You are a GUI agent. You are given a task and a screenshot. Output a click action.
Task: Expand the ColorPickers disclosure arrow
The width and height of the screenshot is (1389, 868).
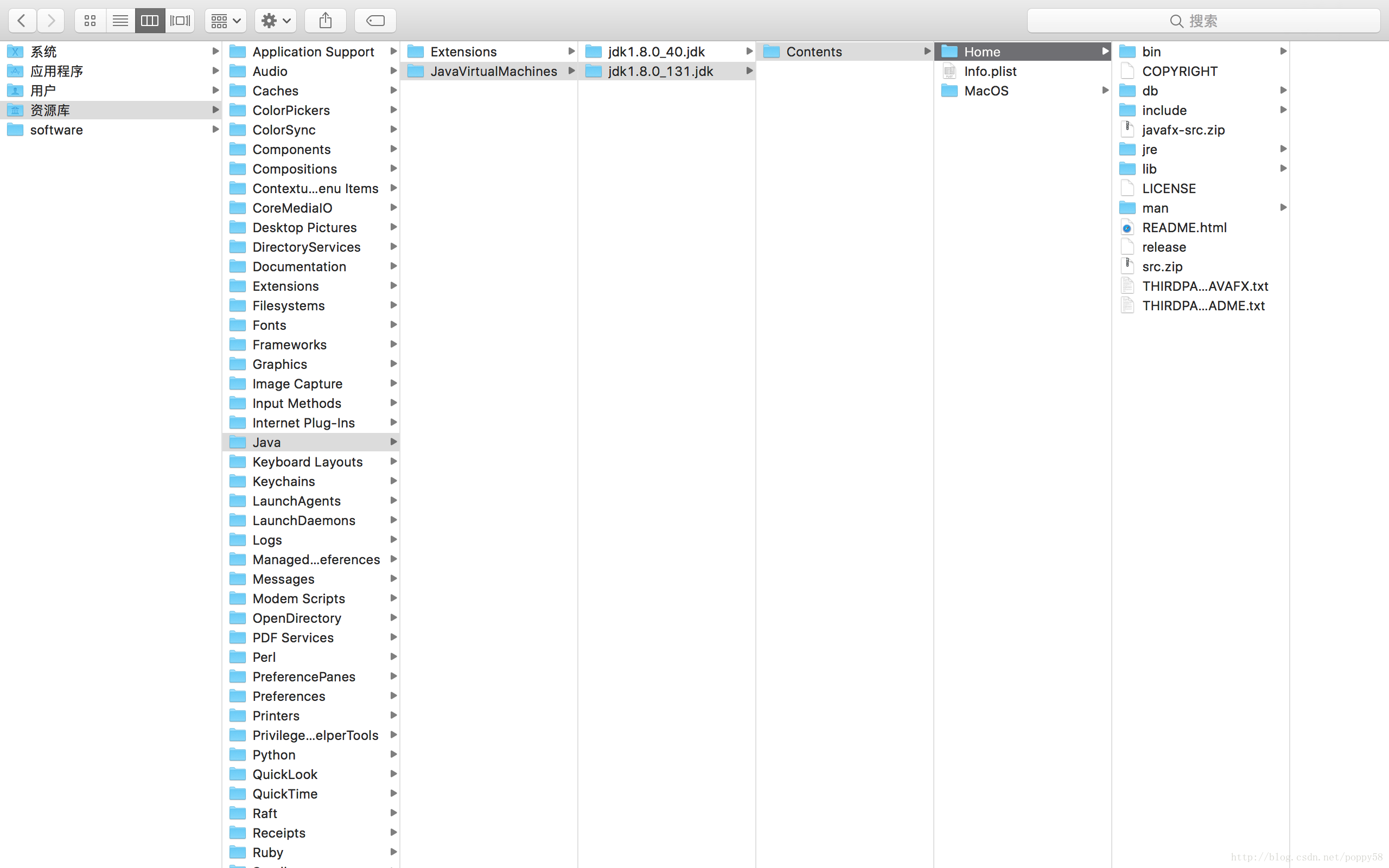[x=393, y=110]
